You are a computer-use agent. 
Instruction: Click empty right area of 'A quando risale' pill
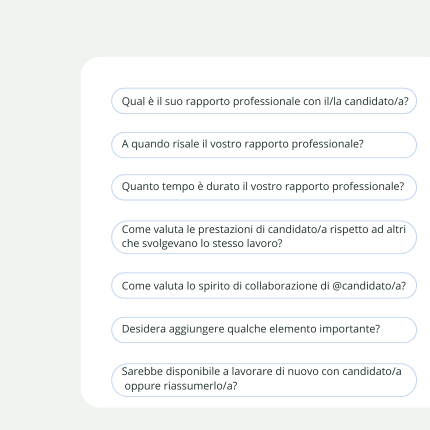coord(388,145)
